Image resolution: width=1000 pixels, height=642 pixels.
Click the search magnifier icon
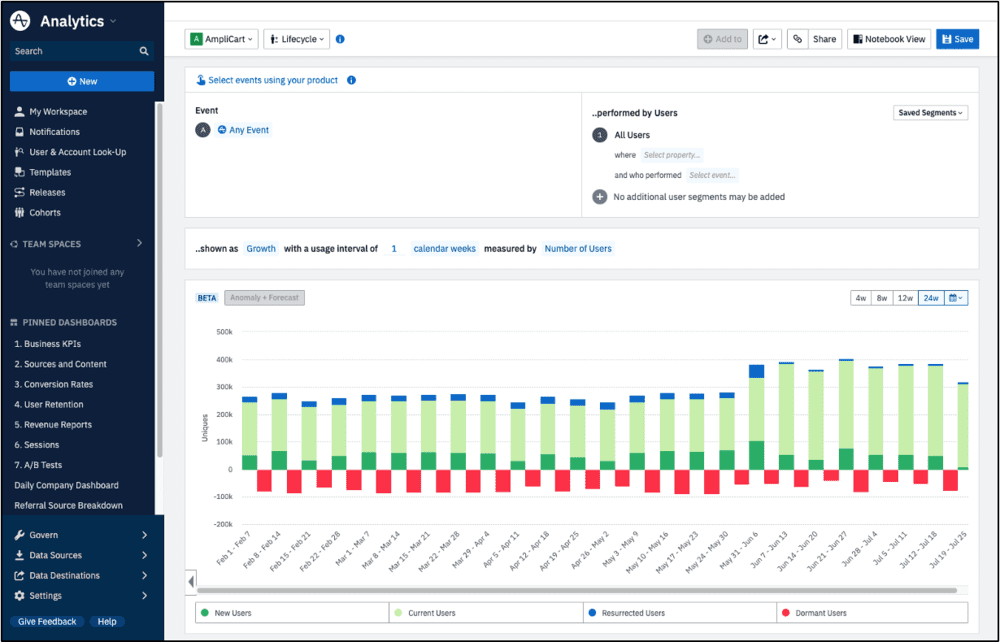pos(144,51)
